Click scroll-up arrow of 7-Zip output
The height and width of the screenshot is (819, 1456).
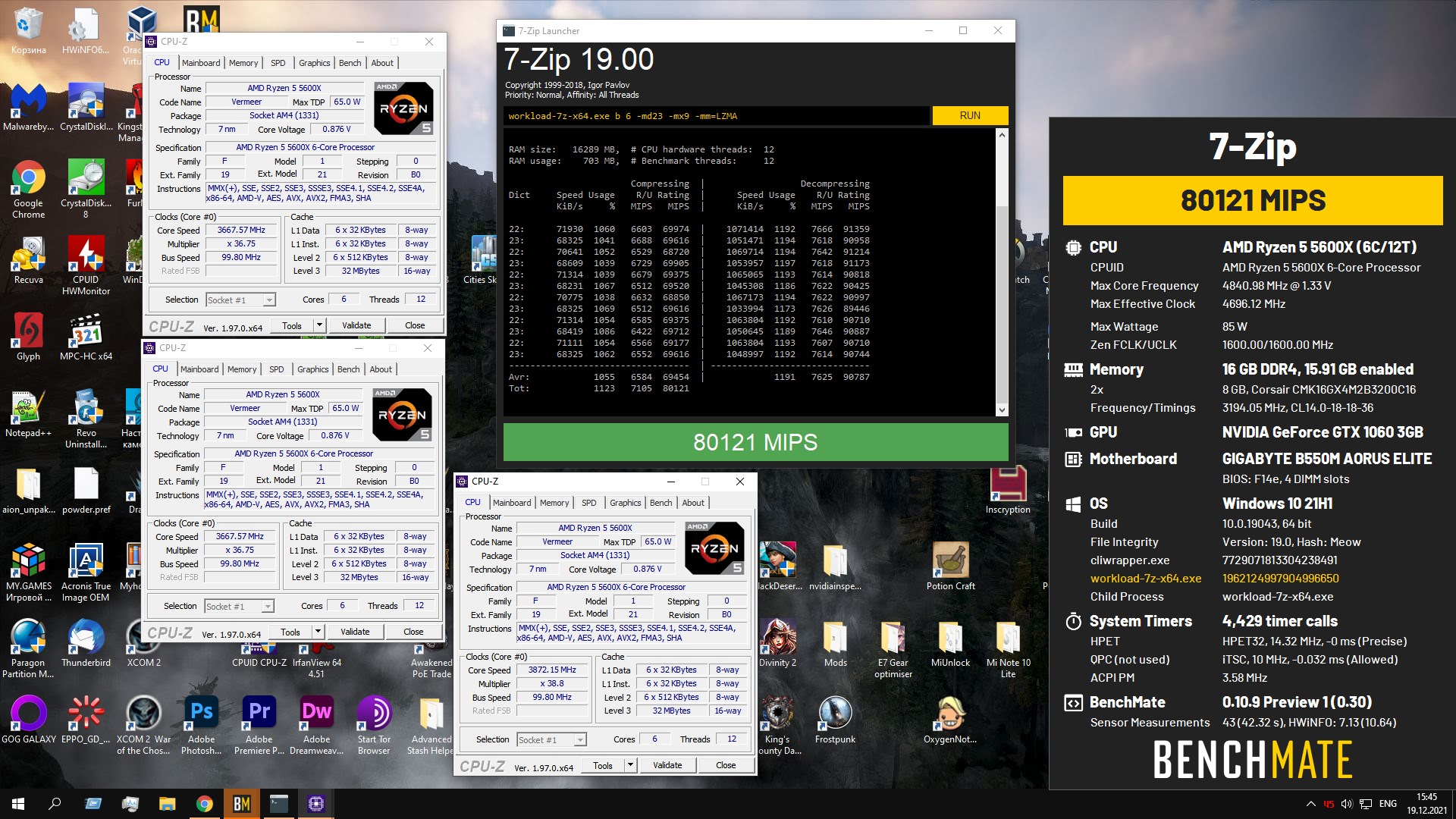click(x=1002, y=135)
